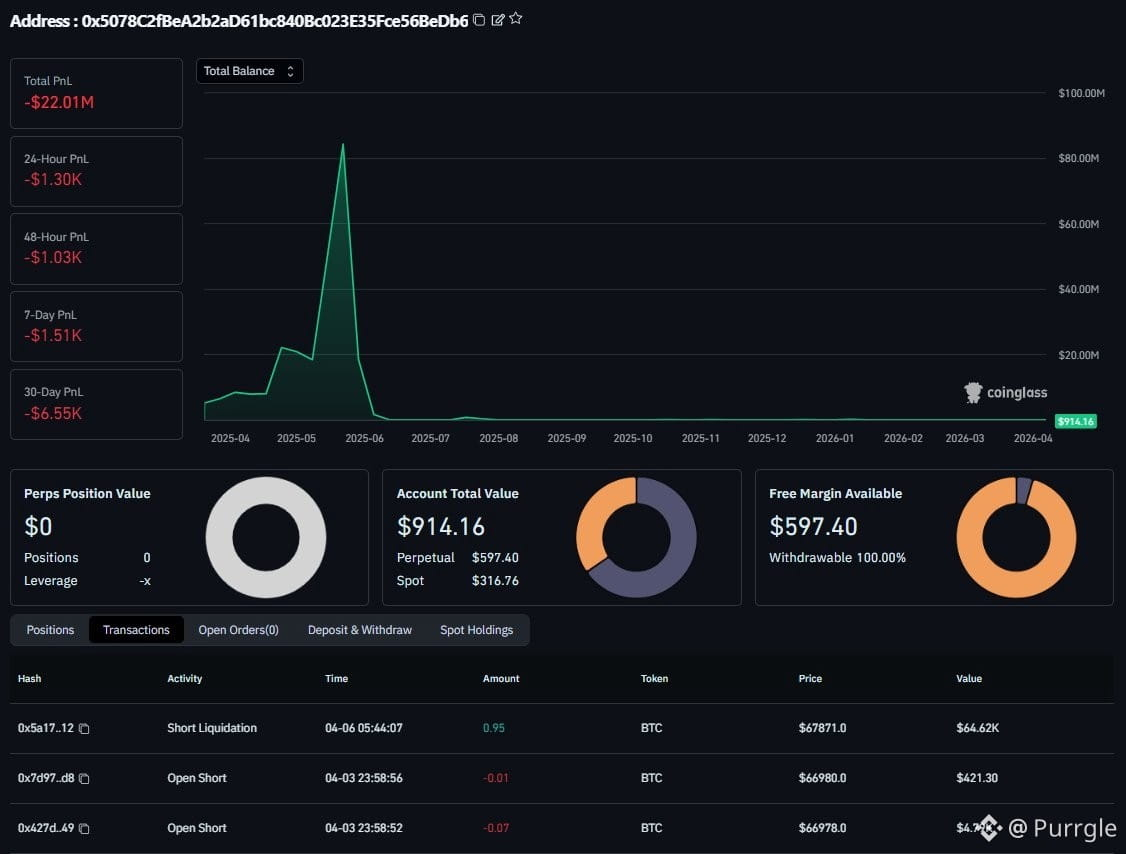Image resolution: width=1126 pixels, height=854 pixels.
Task: Switch to the Positions tab
Action: pyautogui.click(x=50, y=630)
